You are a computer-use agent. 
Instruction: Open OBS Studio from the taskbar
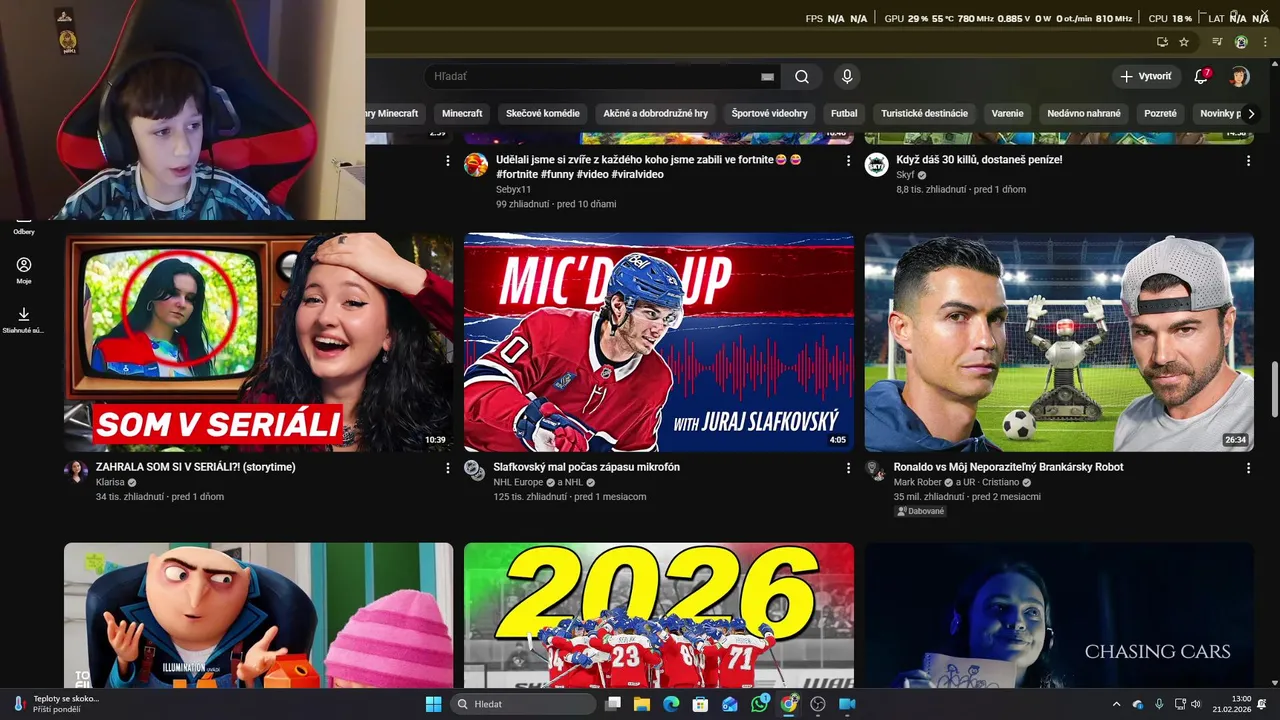818,704
